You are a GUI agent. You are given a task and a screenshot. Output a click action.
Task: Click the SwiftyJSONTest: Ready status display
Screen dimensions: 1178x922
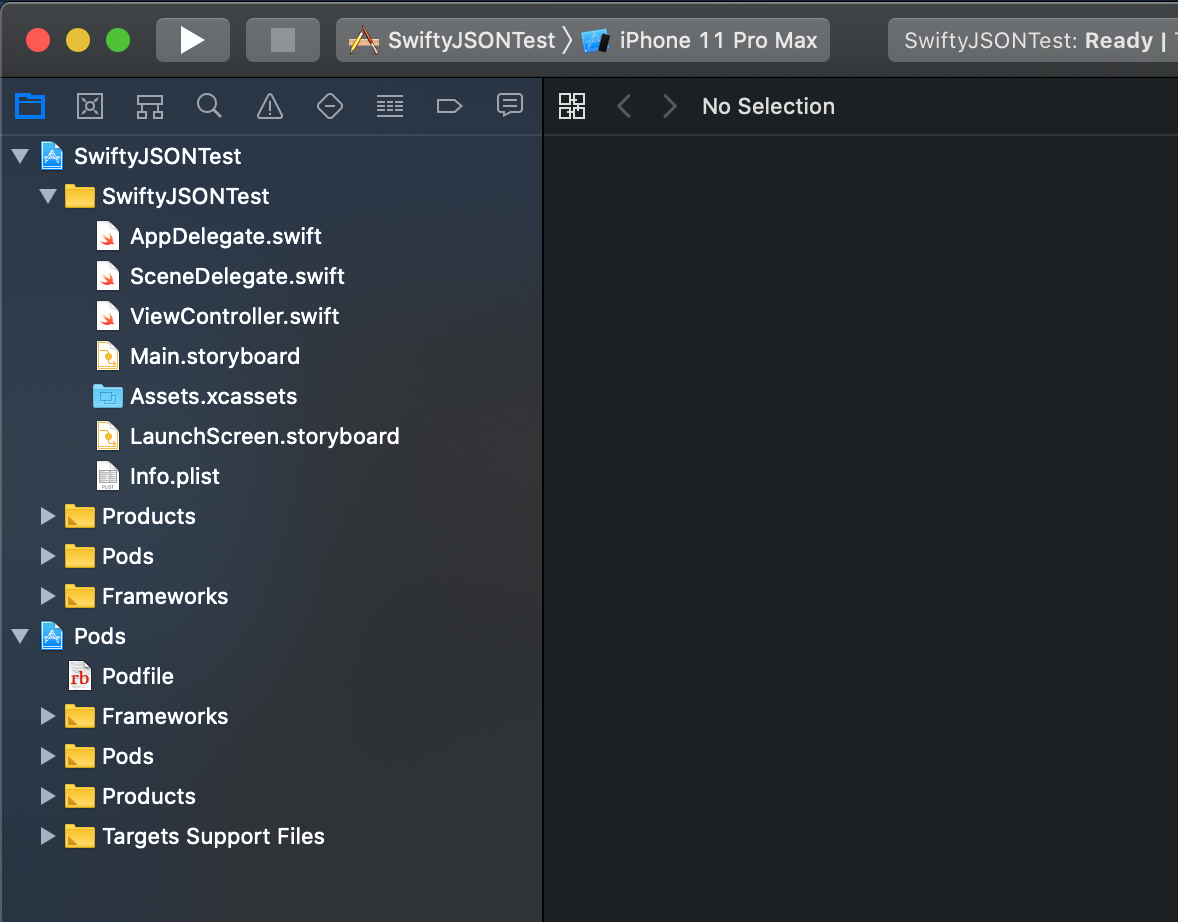tap(1033, 40)
